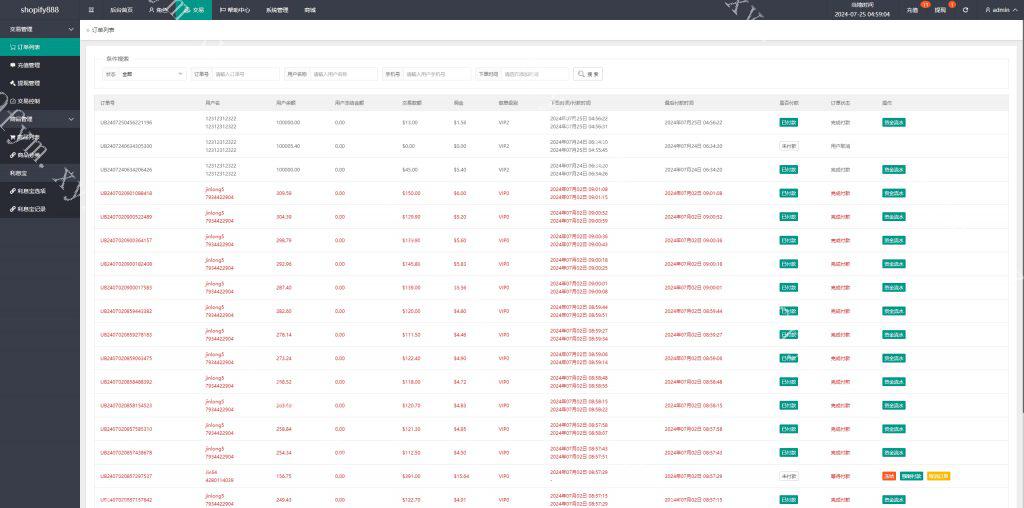Click the 交易数额 column header
This screenshot has width=1024, height=508.
[x=412, y=103]
